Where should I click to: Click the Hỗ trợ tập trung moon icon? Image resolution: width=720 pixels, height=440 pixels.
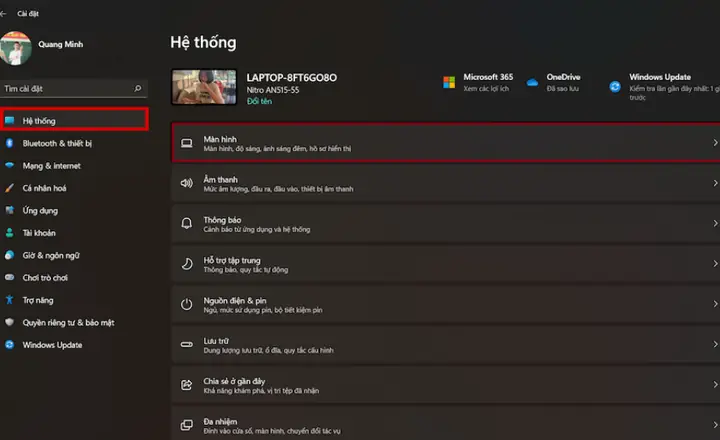pos(186,264)
